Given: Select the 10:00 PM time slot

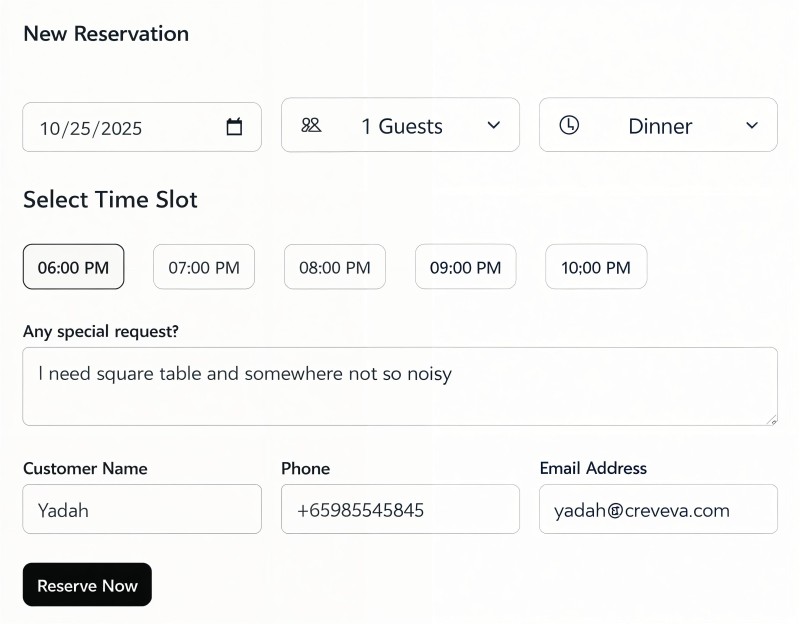Looking at the screenshot, I should [x=595, y=266].
